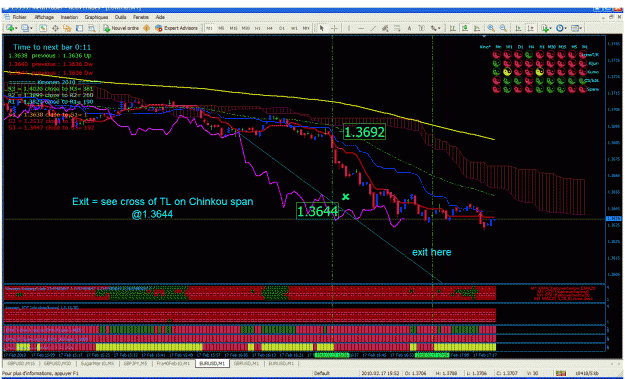Viewport: 625px width, 379px height.
Task: Select the active EURUSD,M1 chart tab
Action: (212, 363)
